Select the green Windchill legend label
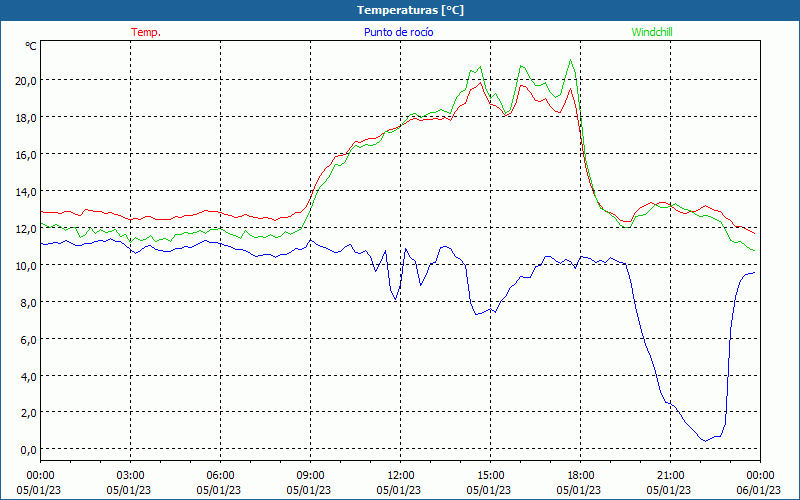The width and height of the screenshot is (800, 500). tap(652, 32)
